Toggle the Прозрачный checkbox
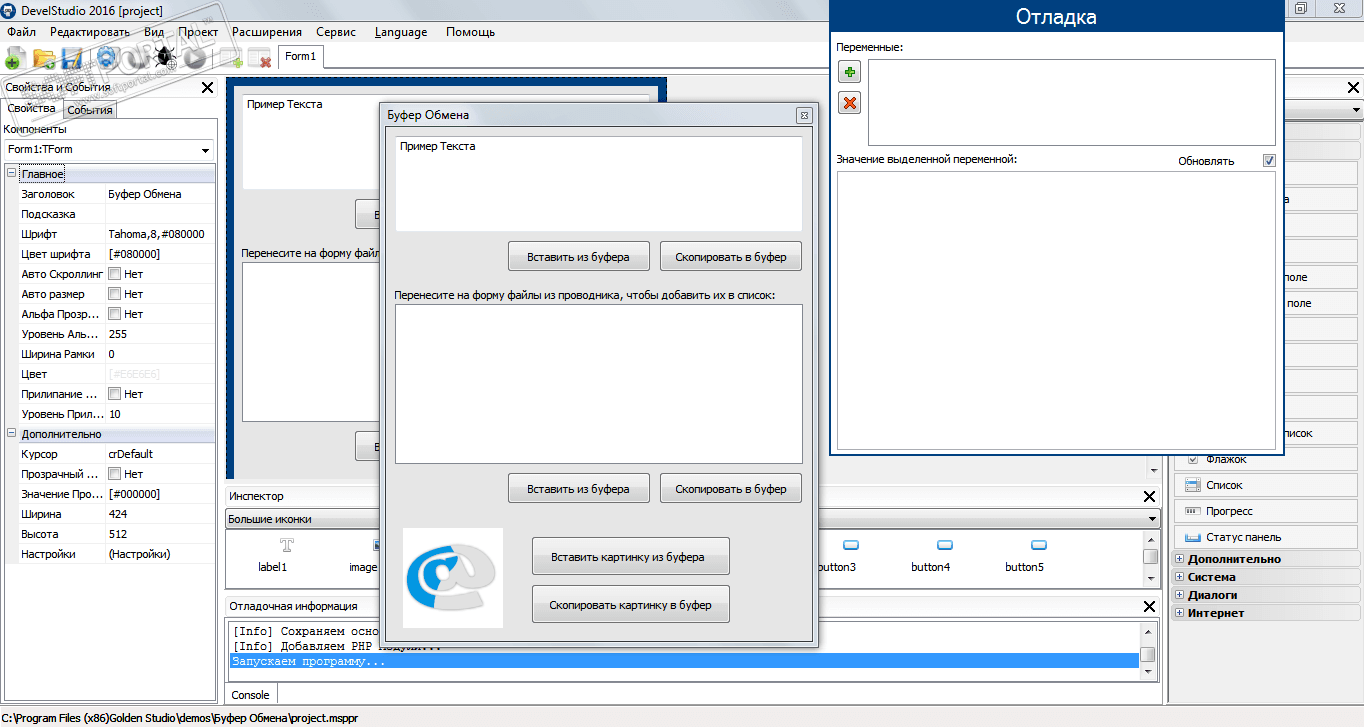The image size is (1364, 727). [115, 474]
